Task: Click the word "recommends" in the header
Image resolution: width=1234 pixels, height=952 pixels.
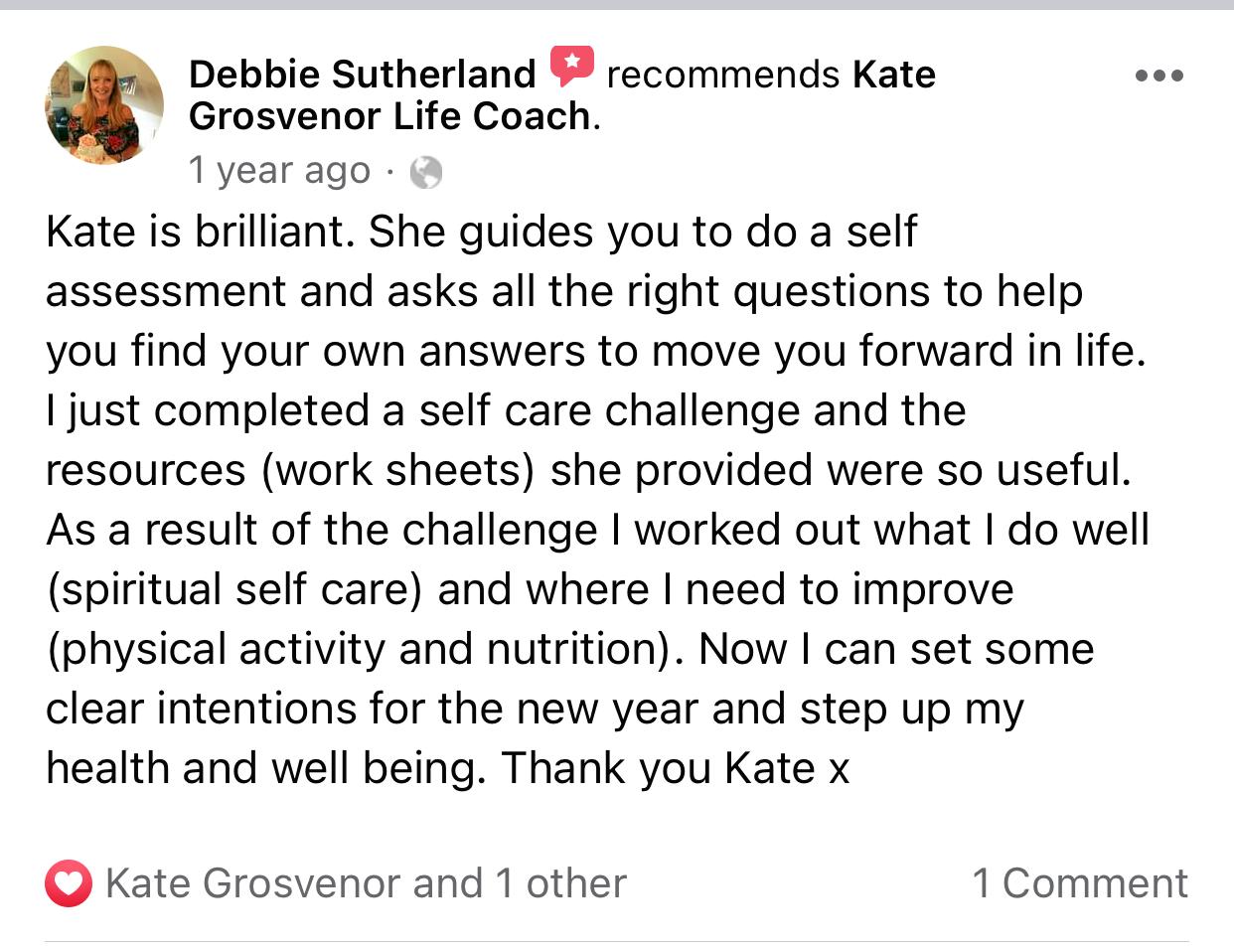Action: coord(722,75)
